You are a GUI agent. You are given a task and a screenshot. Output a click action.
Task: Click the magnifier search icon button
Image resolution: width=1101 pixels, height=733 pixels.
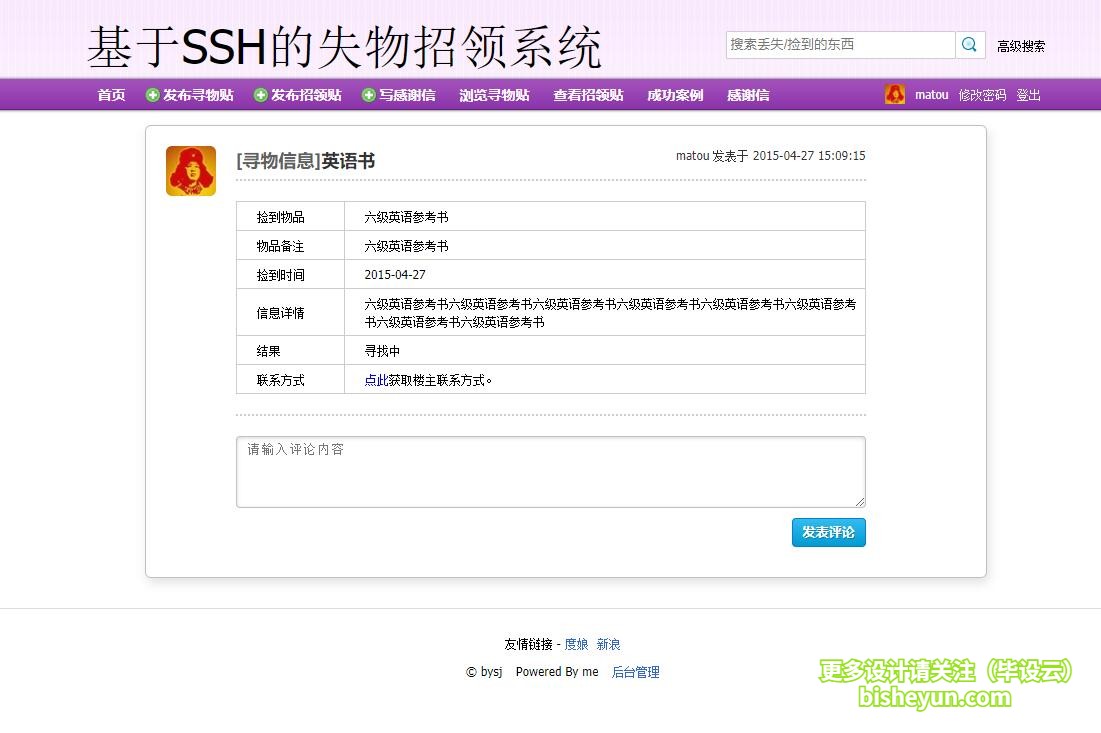[x=969, y=45]
